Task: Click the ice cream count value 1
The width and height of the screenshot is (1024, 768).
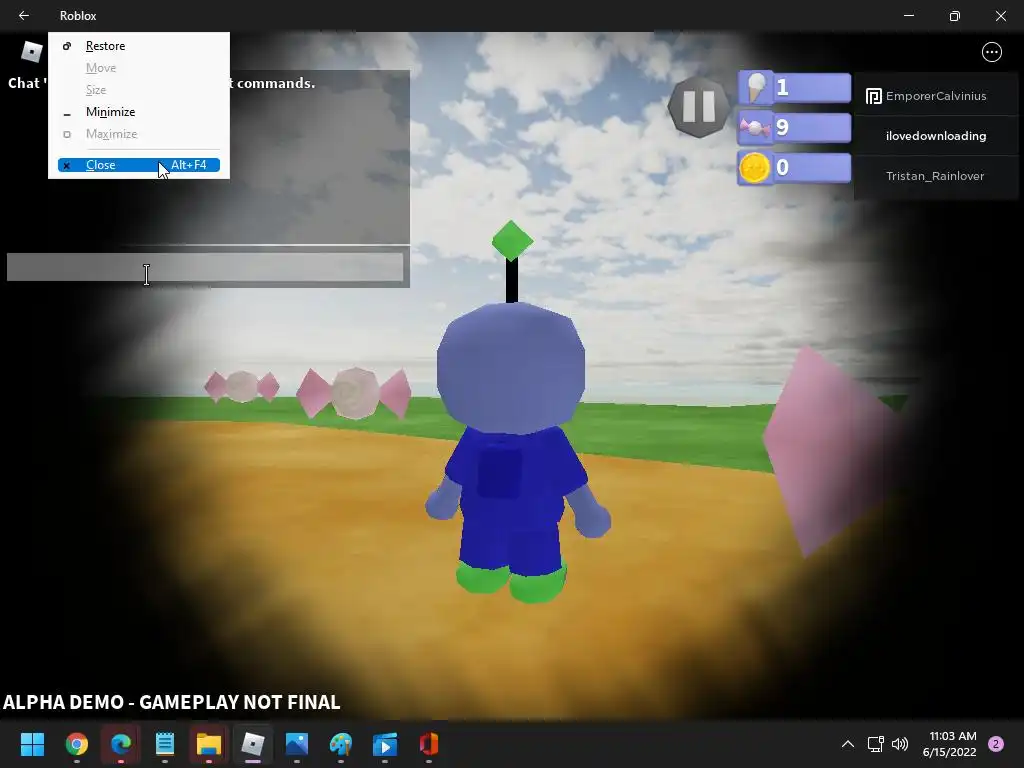Action: click(782, 88)
